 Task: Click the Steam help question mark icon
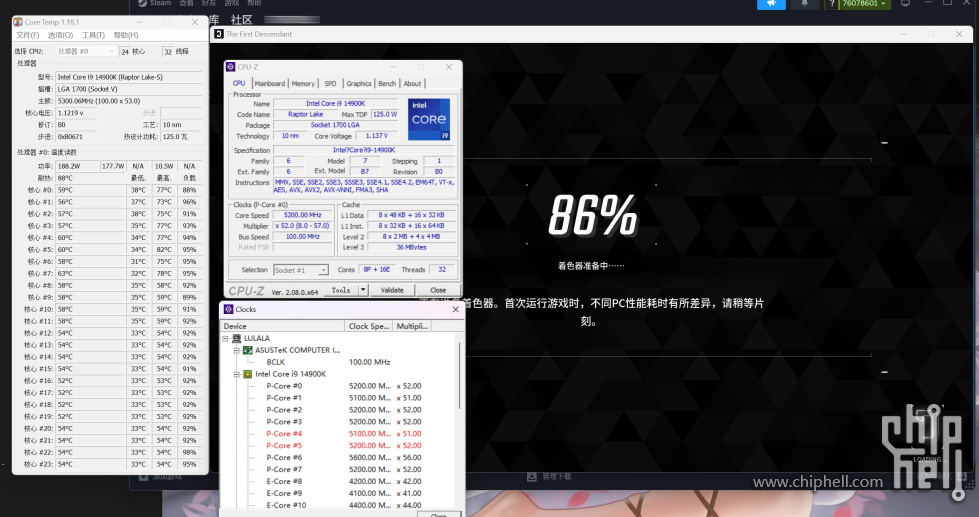[x=832, y=4]
